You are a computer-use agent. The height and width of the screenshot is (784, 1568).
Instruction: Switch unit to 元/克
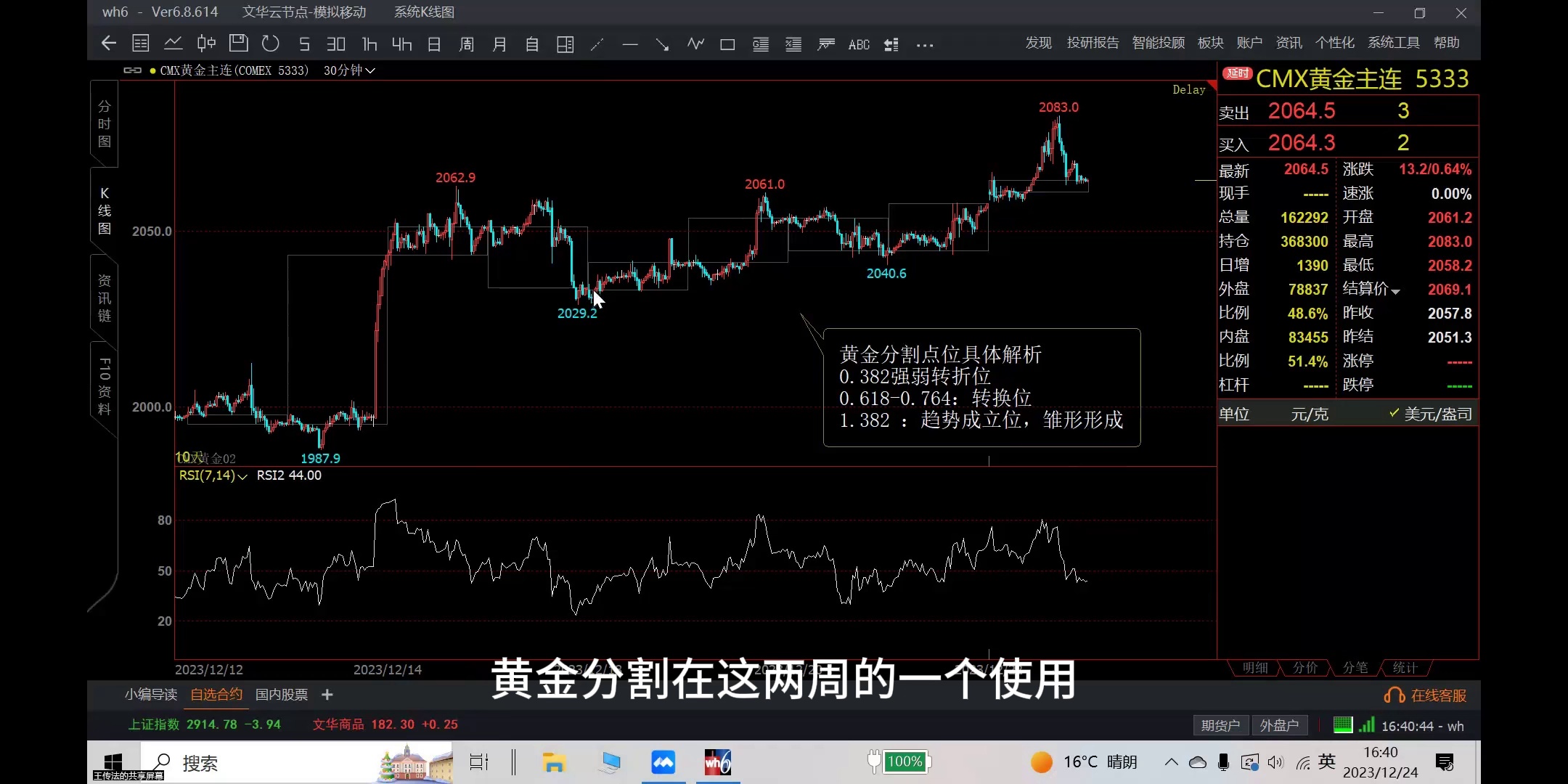pyautogui.click(x=1310, y=414)
